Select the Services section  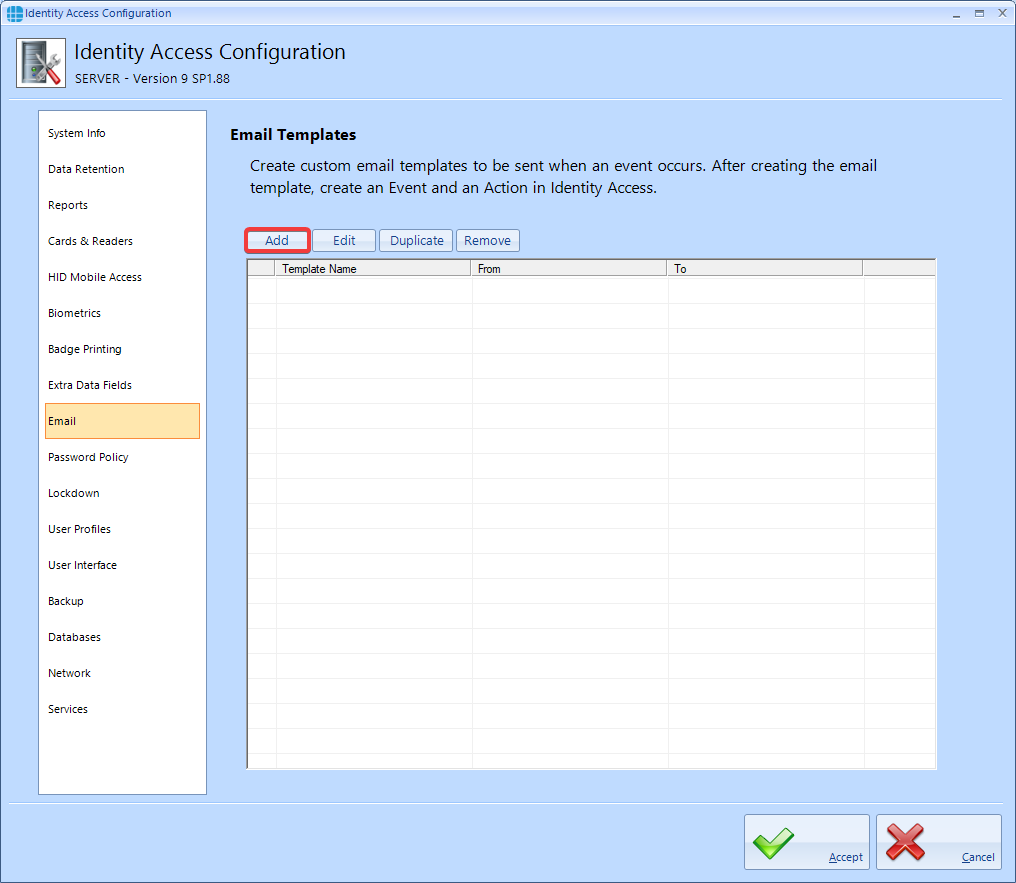(122, 709)
